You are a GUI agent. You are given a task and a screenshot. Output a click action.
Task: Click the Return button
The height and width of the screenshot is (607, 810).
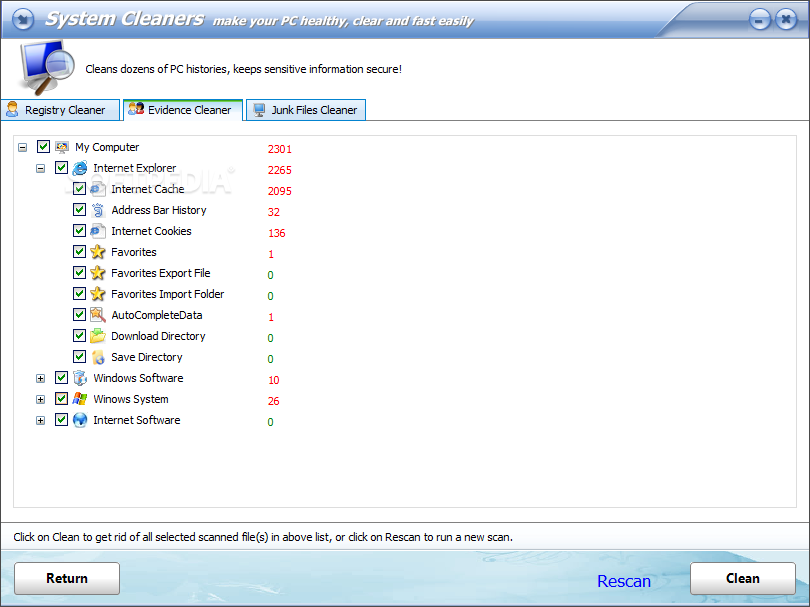tap(67, 579)
